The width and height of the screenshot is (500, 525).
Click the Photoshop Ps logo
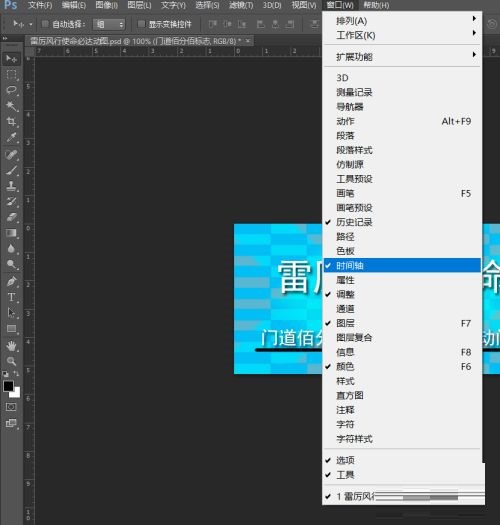[10, 5]
